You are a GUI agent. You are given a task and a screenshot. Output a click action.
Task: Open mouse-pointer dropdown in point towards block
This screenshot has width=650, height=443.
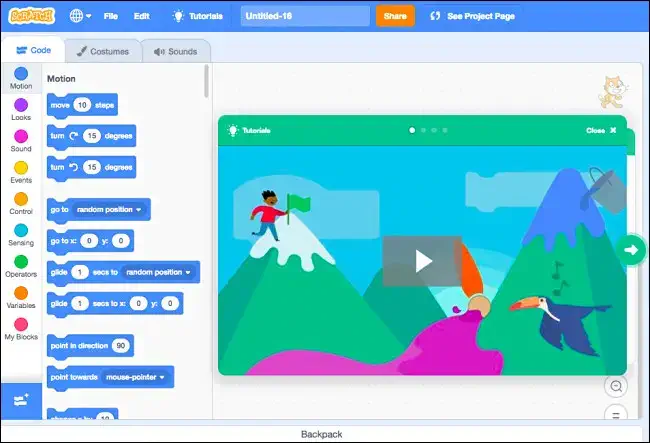pyautogui.click(x=135, y=377)
